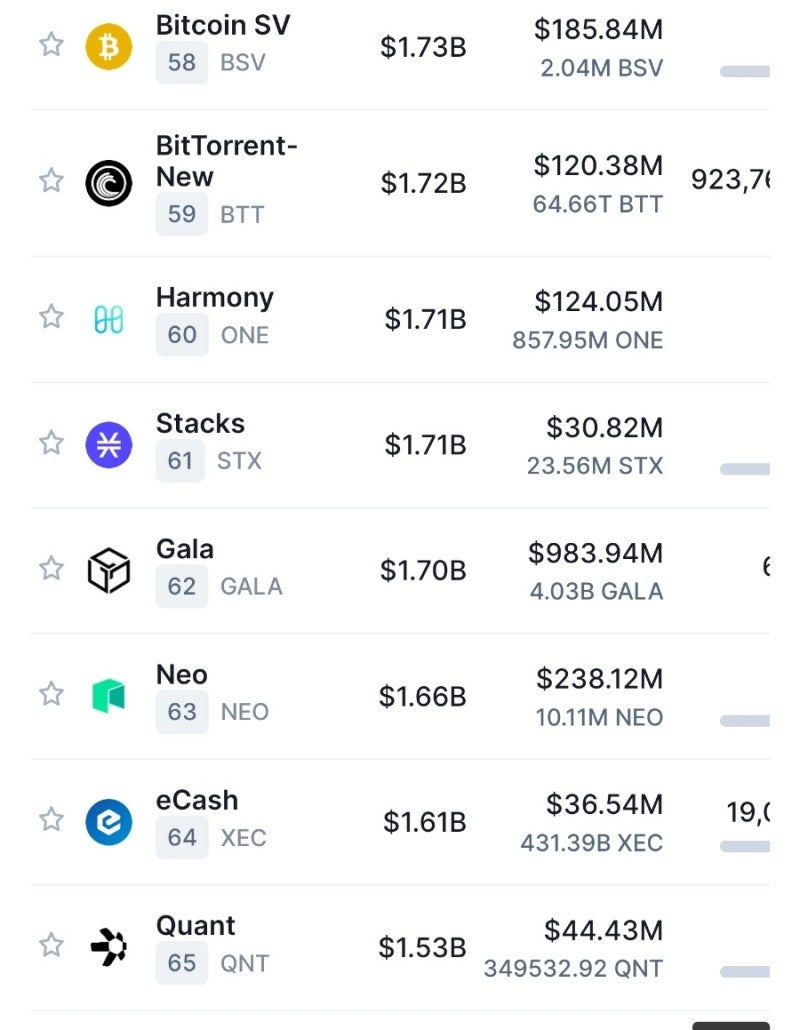Click the Neo green logo
The width and height of the screenshot is (800, 1030).
click(108, 695)
